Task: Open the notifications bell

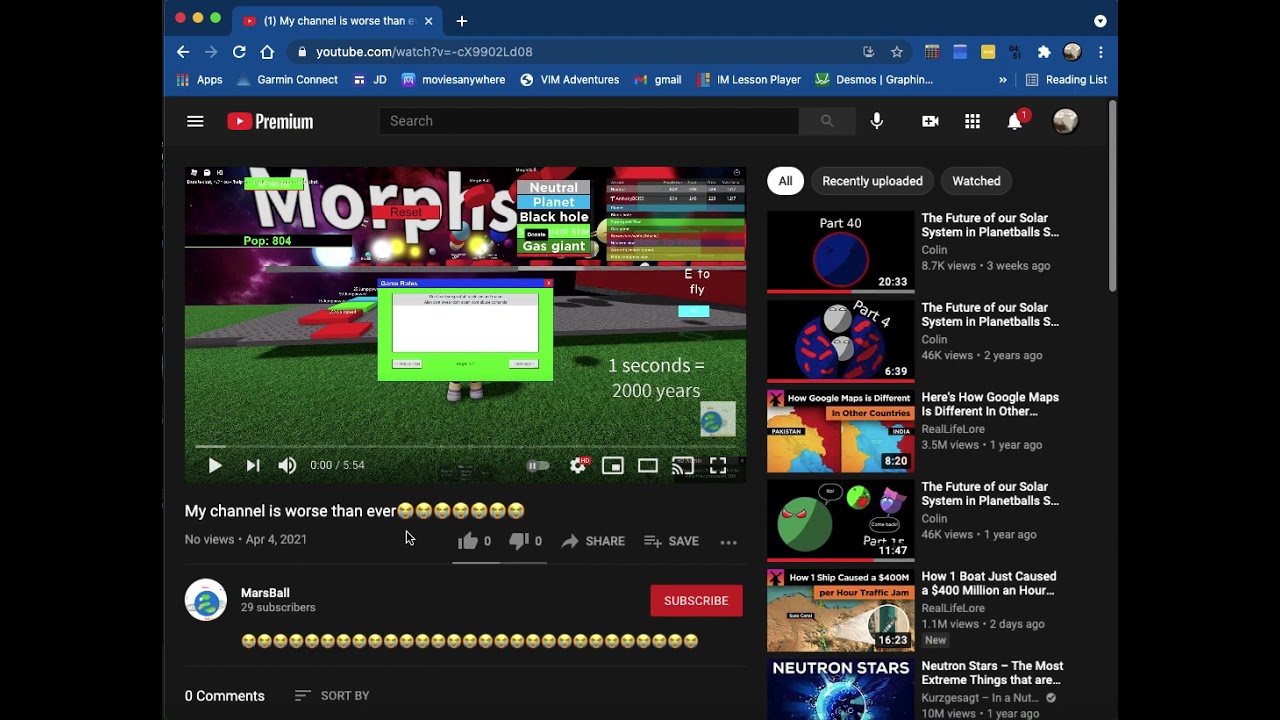Action: [1014, 122]
